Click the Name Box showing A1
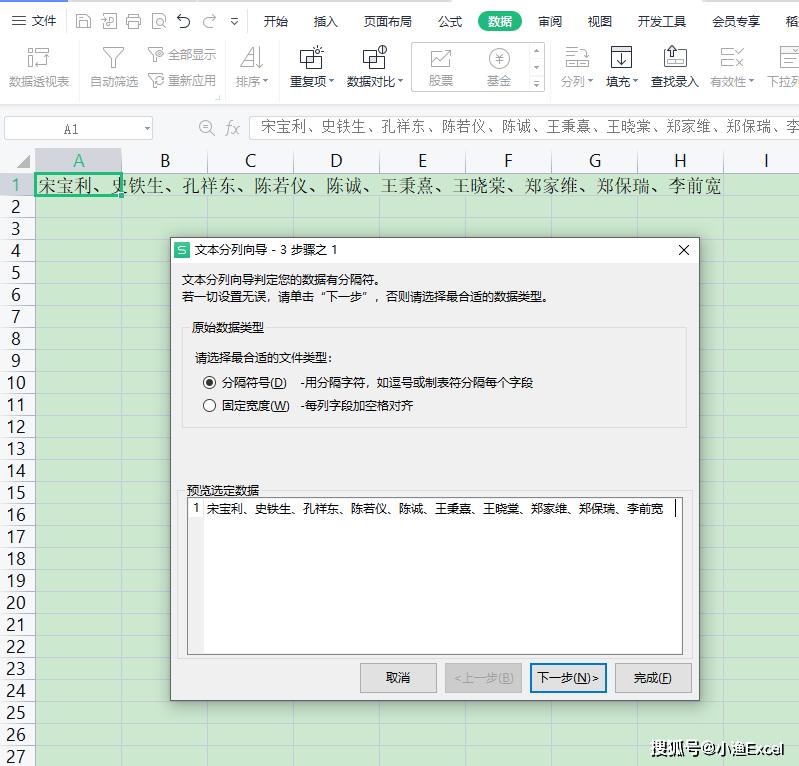This screenshot has height=766, width=799. coord(71,129)
